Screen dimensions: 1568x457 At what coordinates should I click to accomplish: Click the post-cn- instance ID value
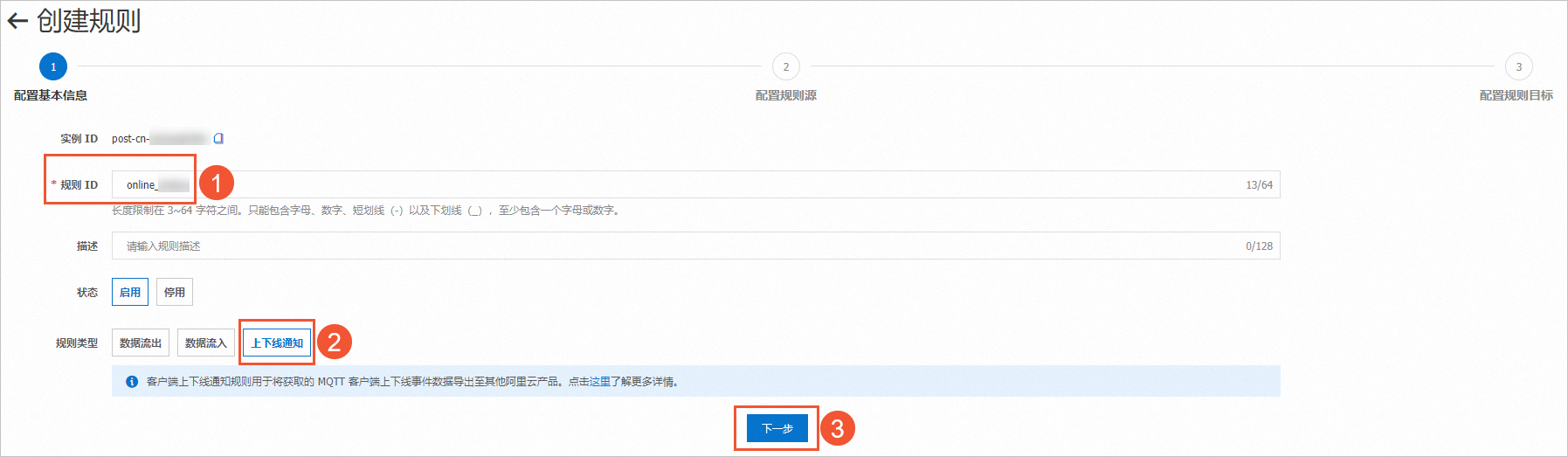pos(160,138)
